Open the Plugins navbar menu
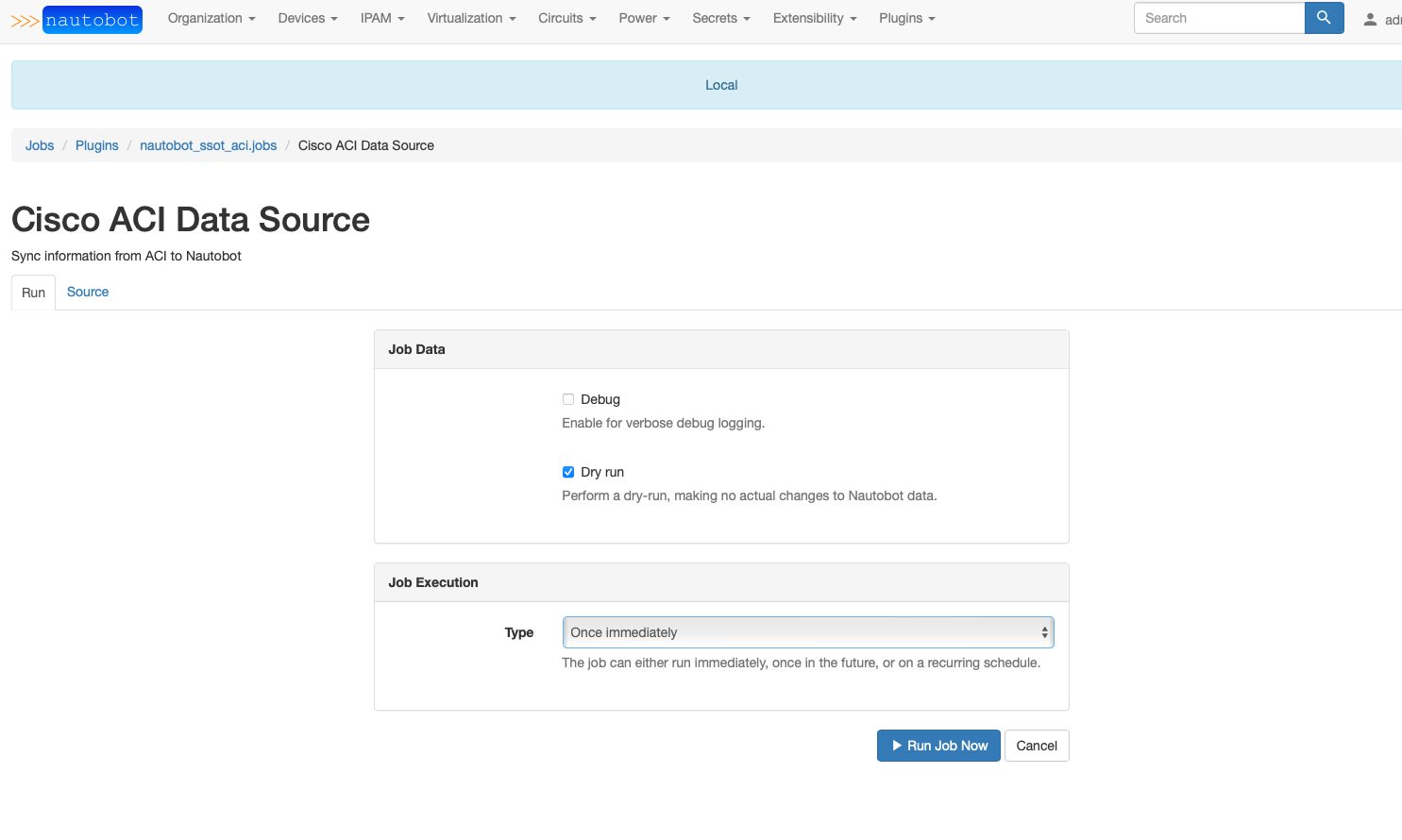Screen dimensions: 1402x840 point(906,18)
